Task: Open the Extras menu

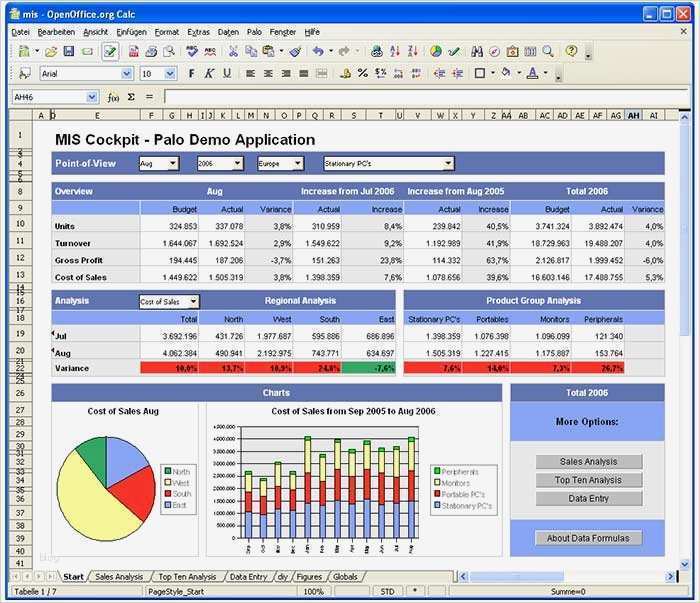Action: click(198, 32)
